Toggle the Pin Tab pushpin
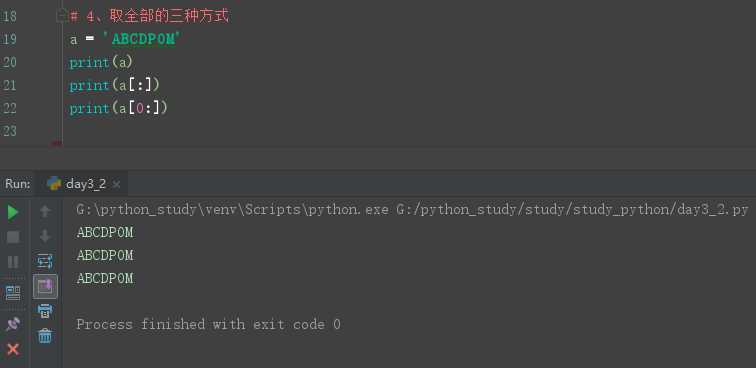This screenshot has height=368, width=756. (13, 324)
